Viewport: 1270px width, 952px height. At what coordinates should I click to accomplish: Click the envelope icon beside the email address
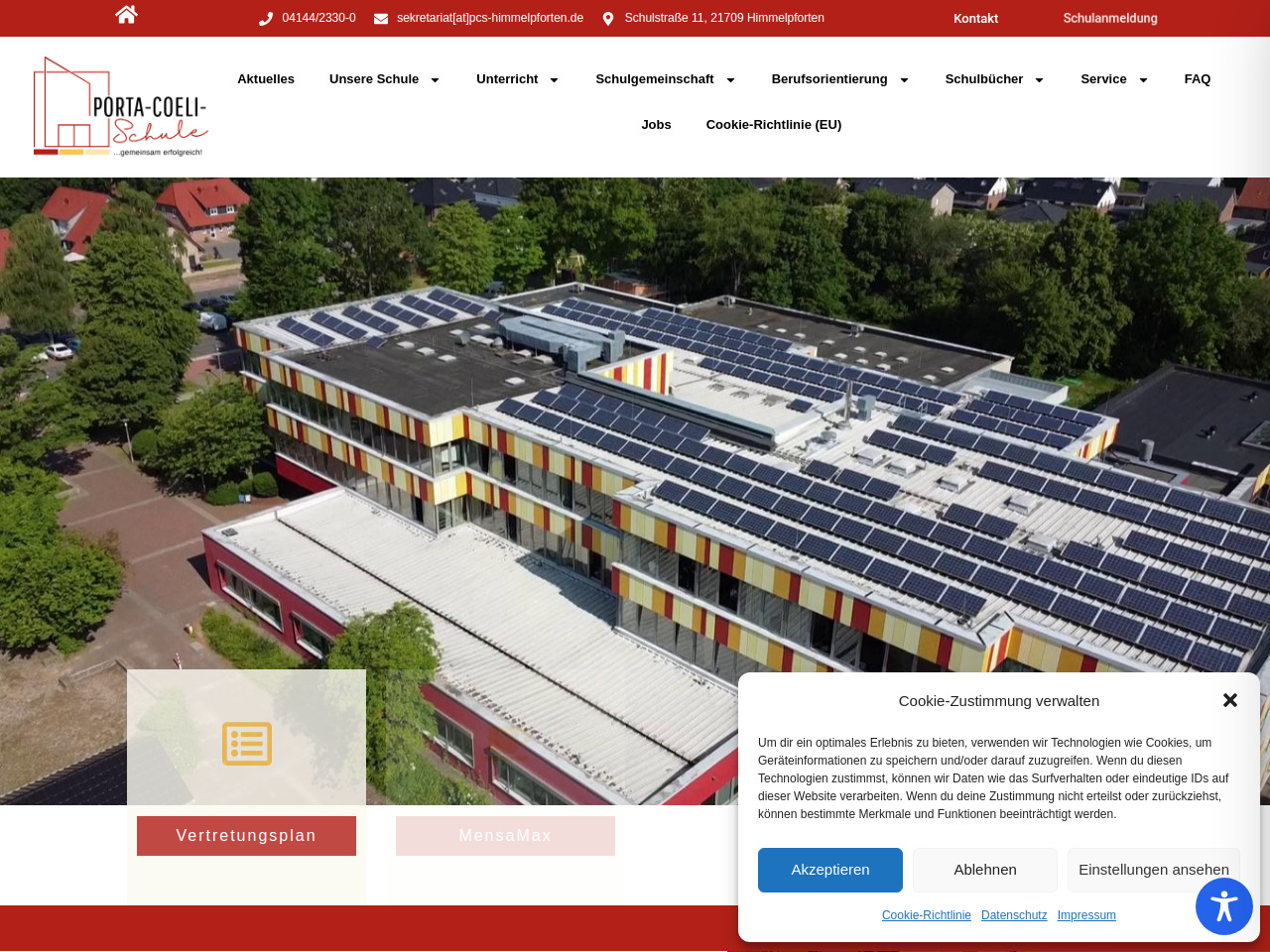[x=381, y=19]
